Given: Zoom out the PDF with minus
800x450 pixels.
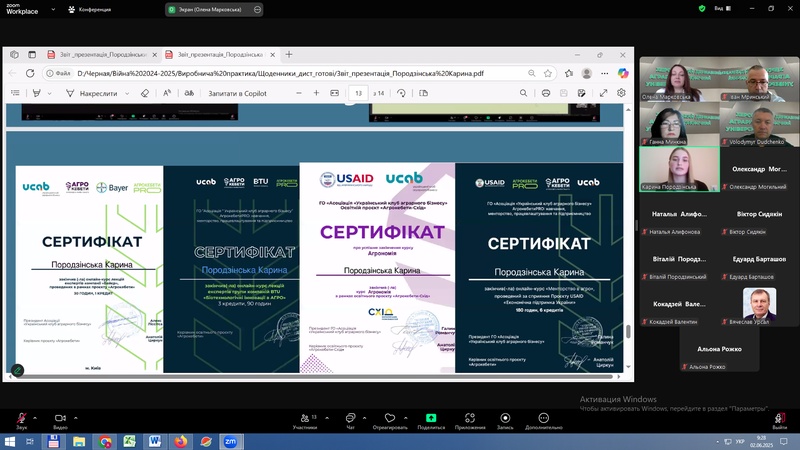Looking at the screenshot, I should click(x=299, y=93).
